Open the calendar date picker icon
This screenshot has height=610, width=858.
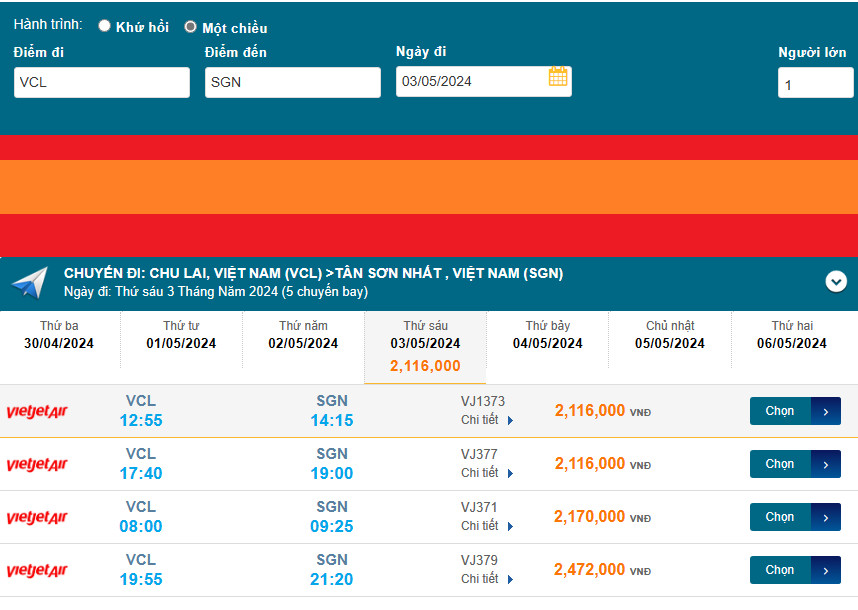pos(558,77)
